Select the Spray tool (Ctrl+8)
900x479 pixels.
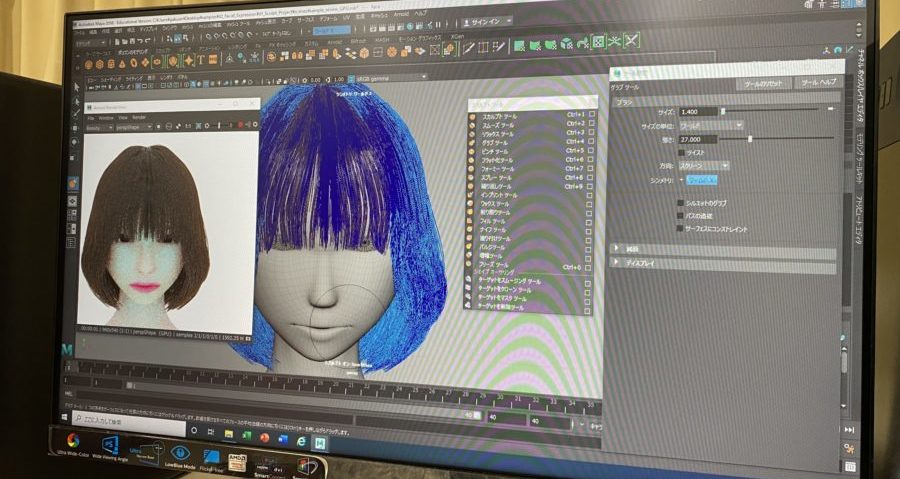[x=497, y=178]
